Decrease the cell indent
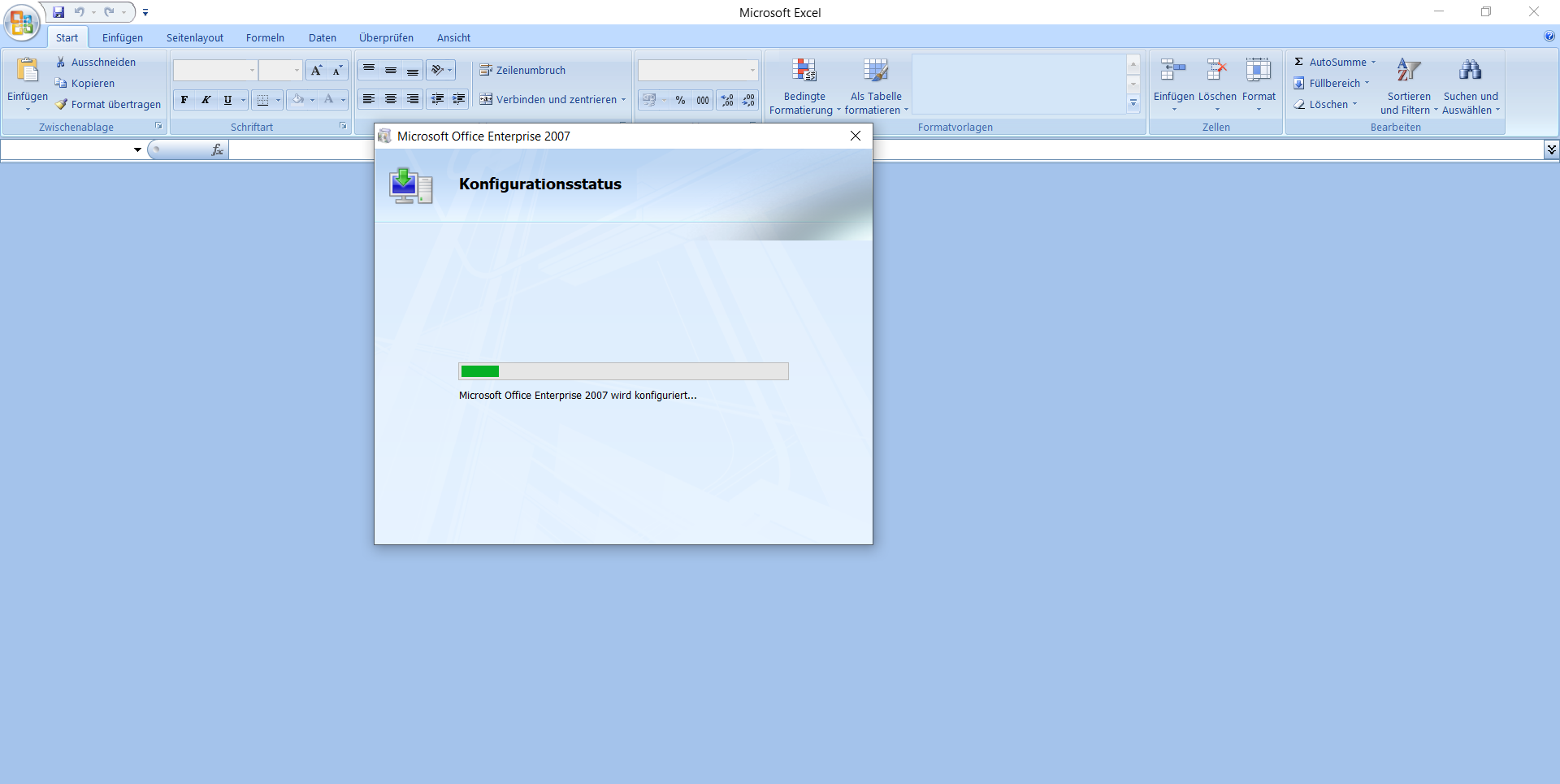Viewport: 1560px width, 784px height. [x=437, y=99]
